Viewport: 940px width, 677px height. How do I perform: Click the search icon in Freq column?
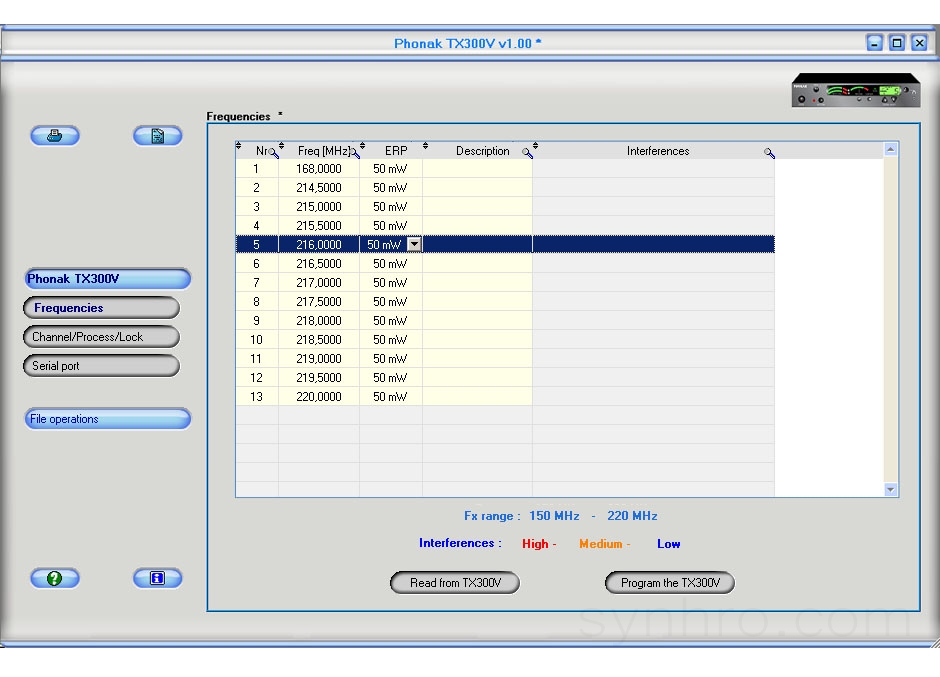(x=355, y=153)
